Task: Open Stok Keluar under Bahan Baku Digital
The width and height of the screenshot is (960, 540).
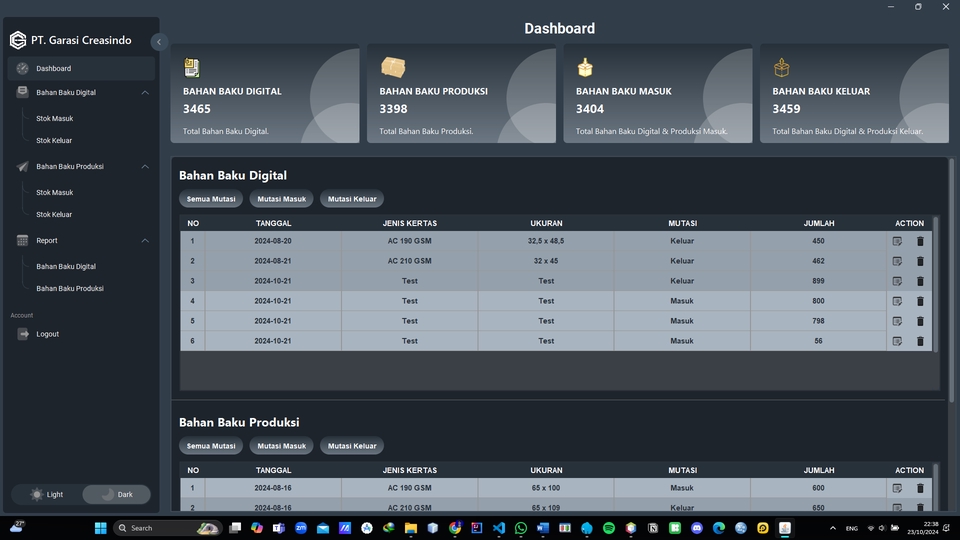Action: click(x=54, y=140)
